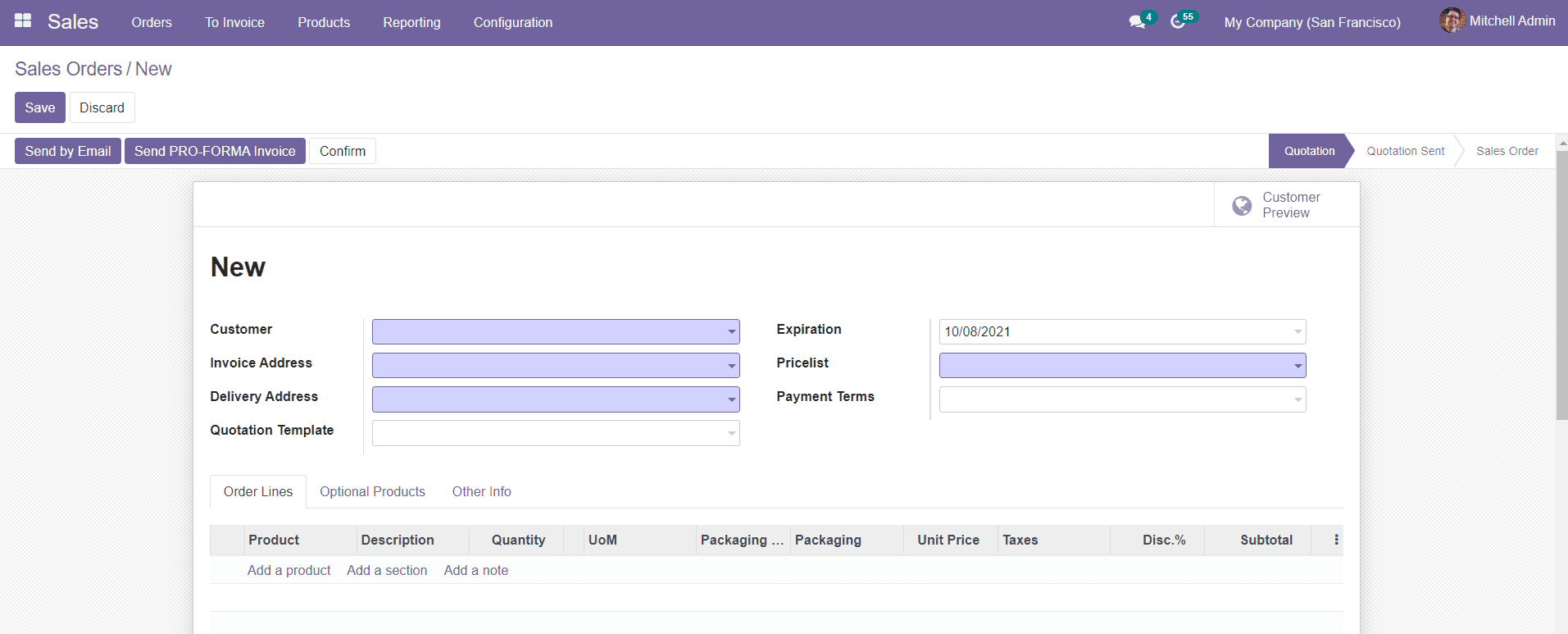Switch to the Other Info tab
The width and height of the screenshot is (1568, 634).
click(x=481, y=491)
